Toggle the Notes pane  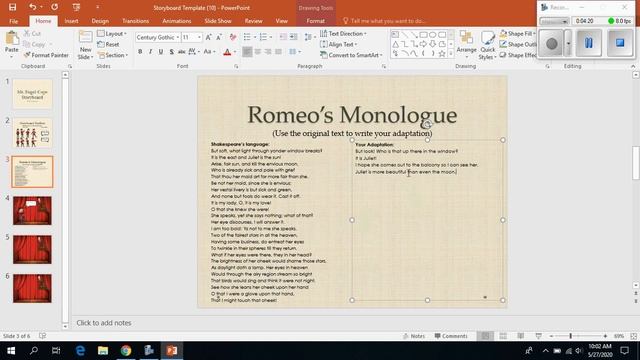click(414, 336)
